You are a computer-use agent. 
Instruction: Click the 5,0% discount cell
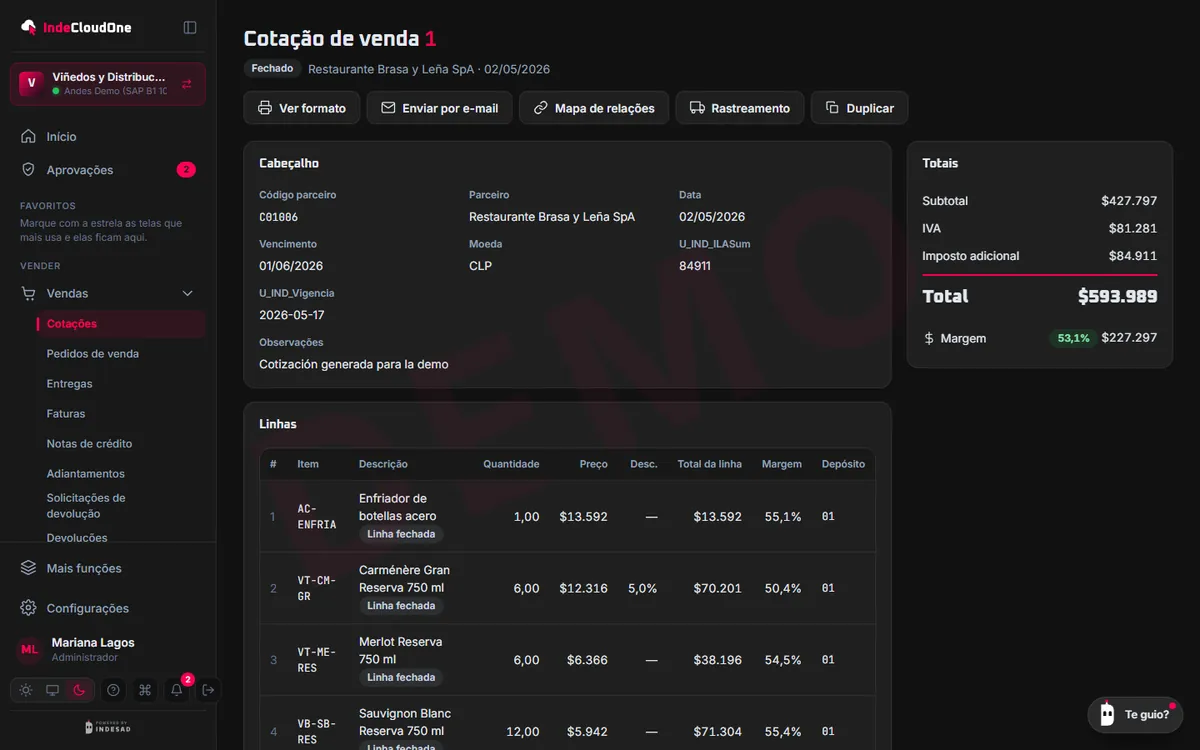click(x=642, y=588)
